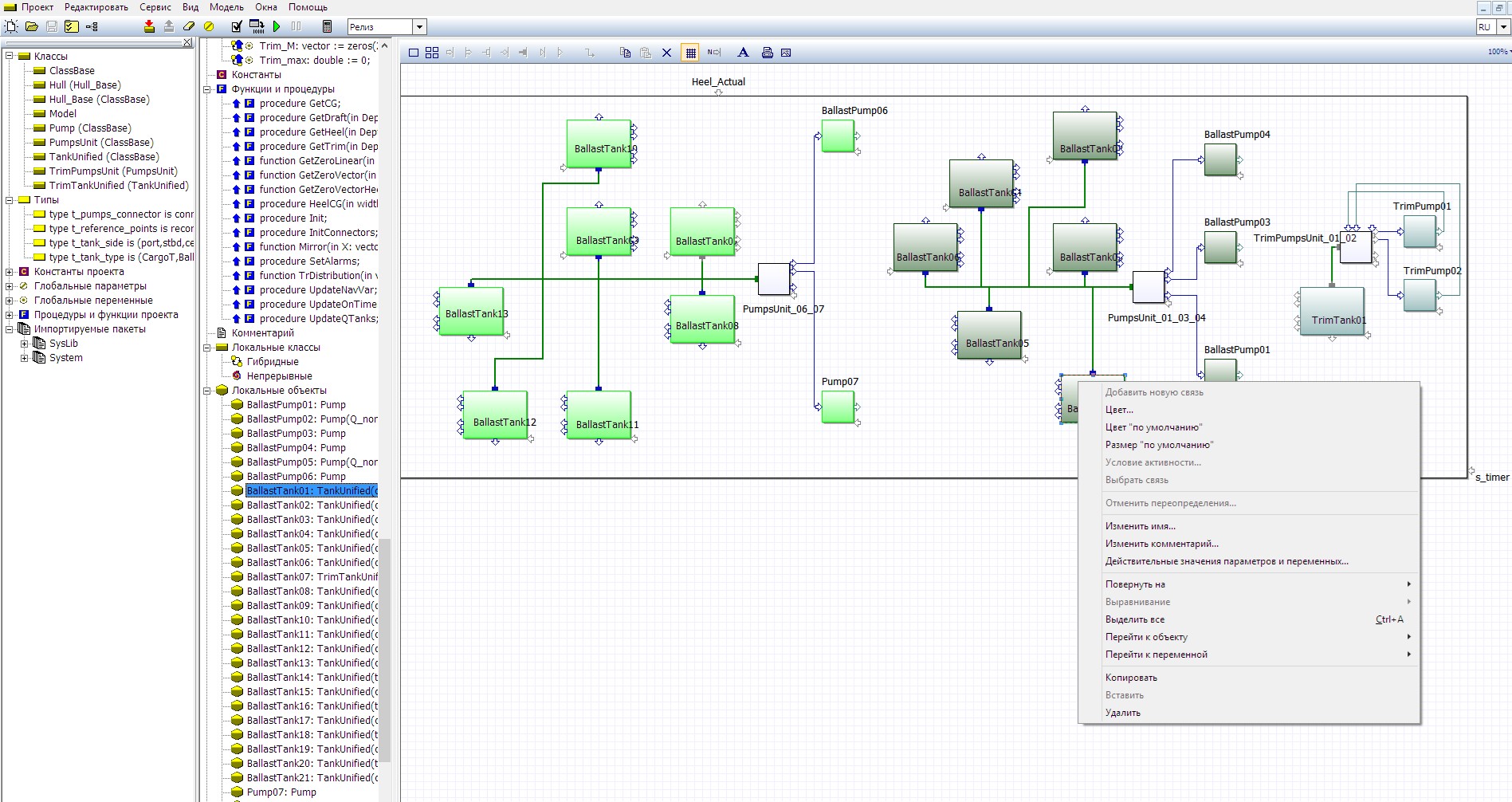
Task: Click the text label A icon
Action: [x=743, y=53]
